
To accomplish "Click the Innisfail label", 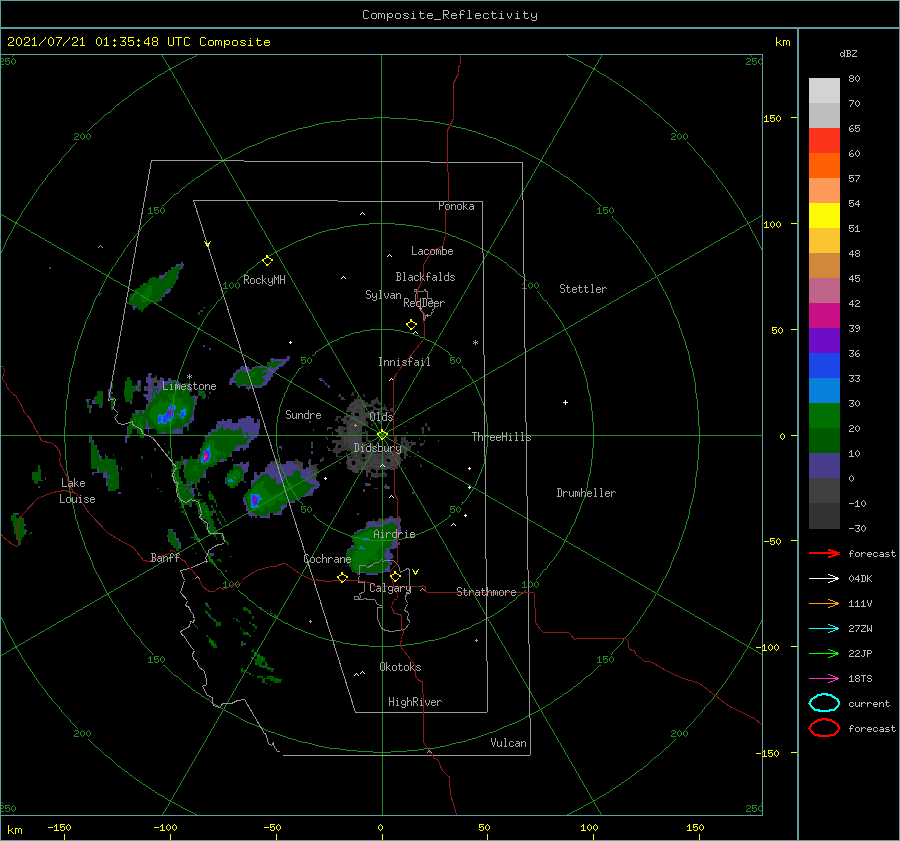I will tap(404, 362).
